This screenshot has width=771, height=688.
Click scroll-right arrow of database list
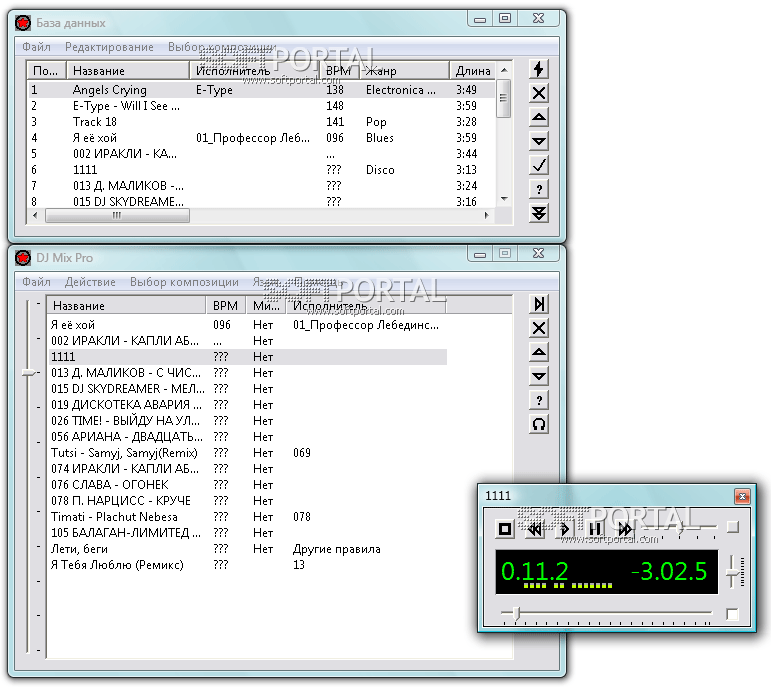click(486, 215)
